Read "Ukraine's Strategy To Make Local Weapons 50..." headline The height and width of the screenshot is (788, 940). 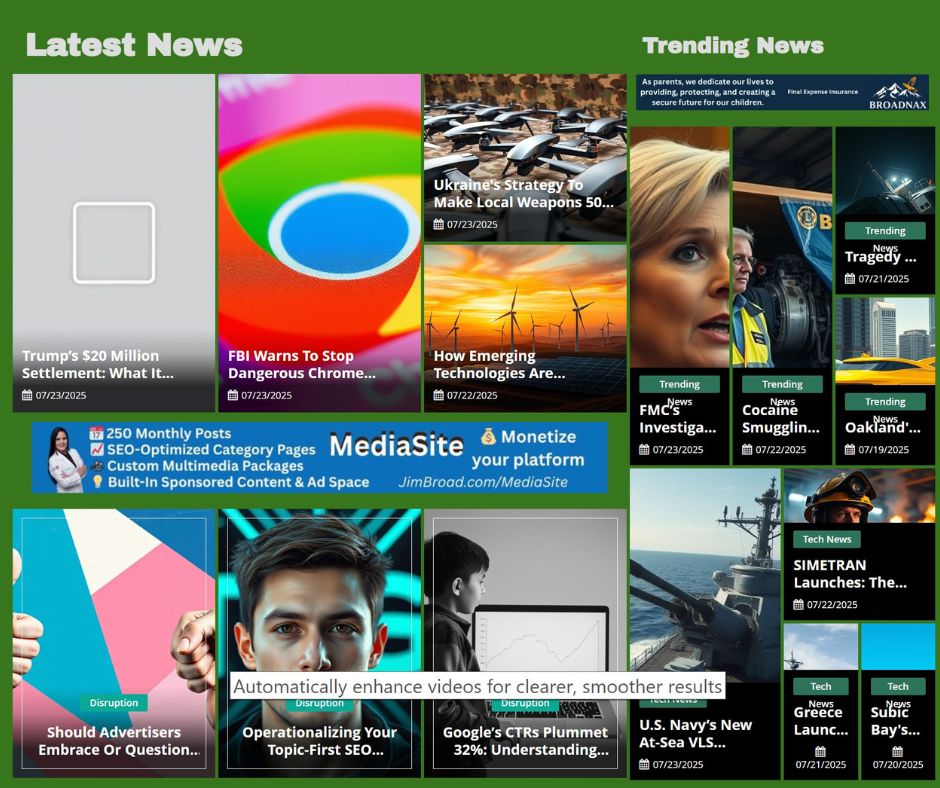(523, 194)
